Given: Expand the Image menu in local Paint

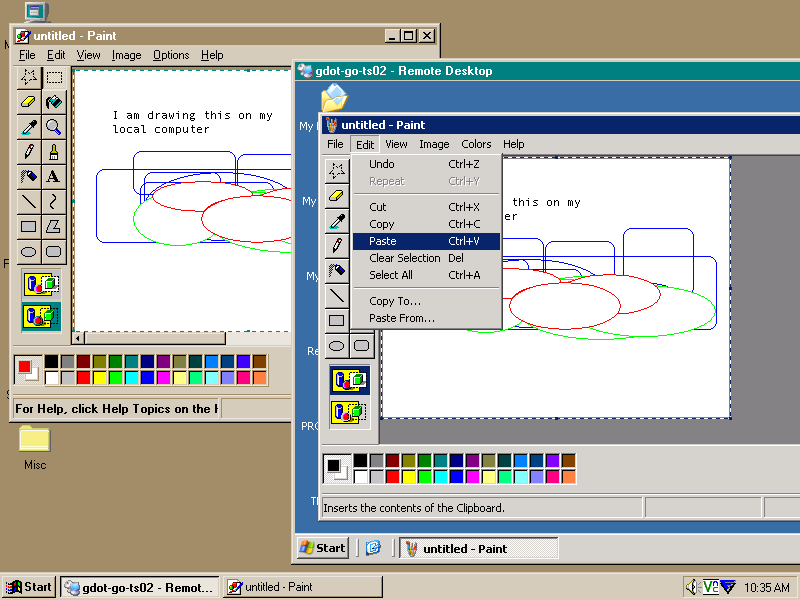Looking at the screenshot, I should pyautogui.click(x=126, y=55).
